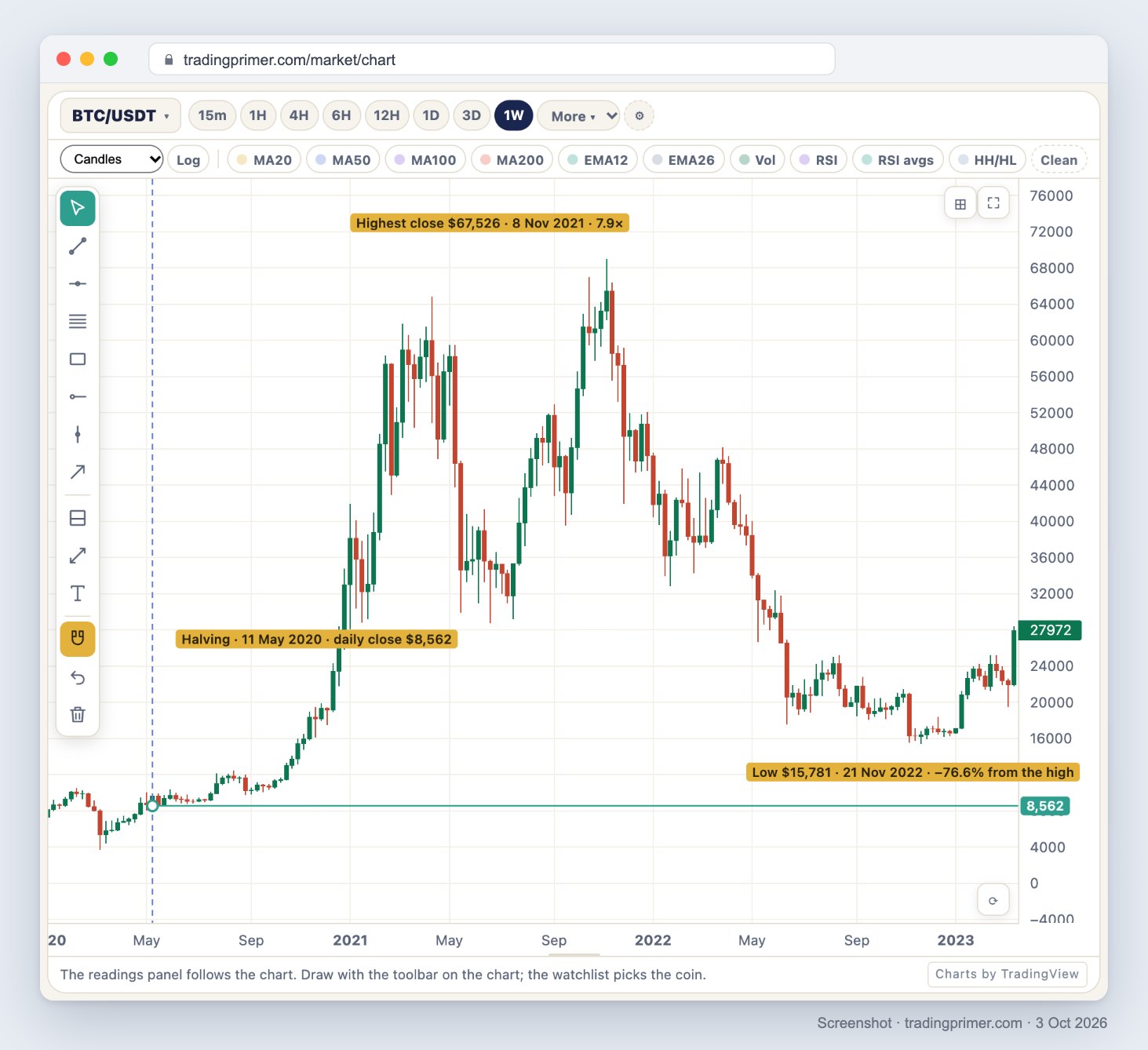Image resolution: width=1148 pixels, height=1050 pixels.
Task: Click the 16000 price axis label
Action: tap(1051, 738)
